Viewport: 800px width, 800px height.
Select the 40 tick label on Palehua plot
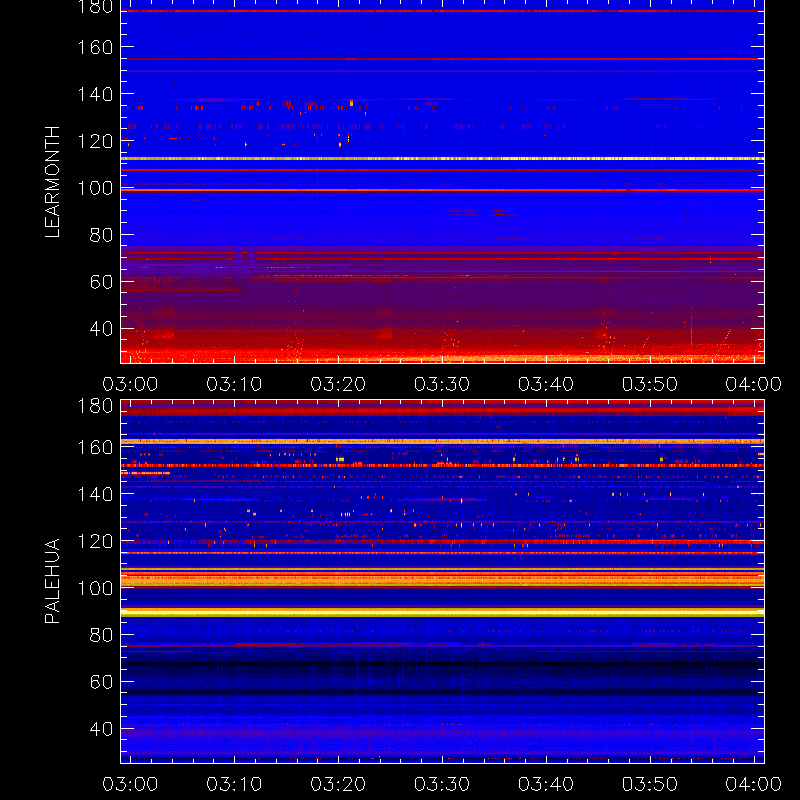point(102,729)
